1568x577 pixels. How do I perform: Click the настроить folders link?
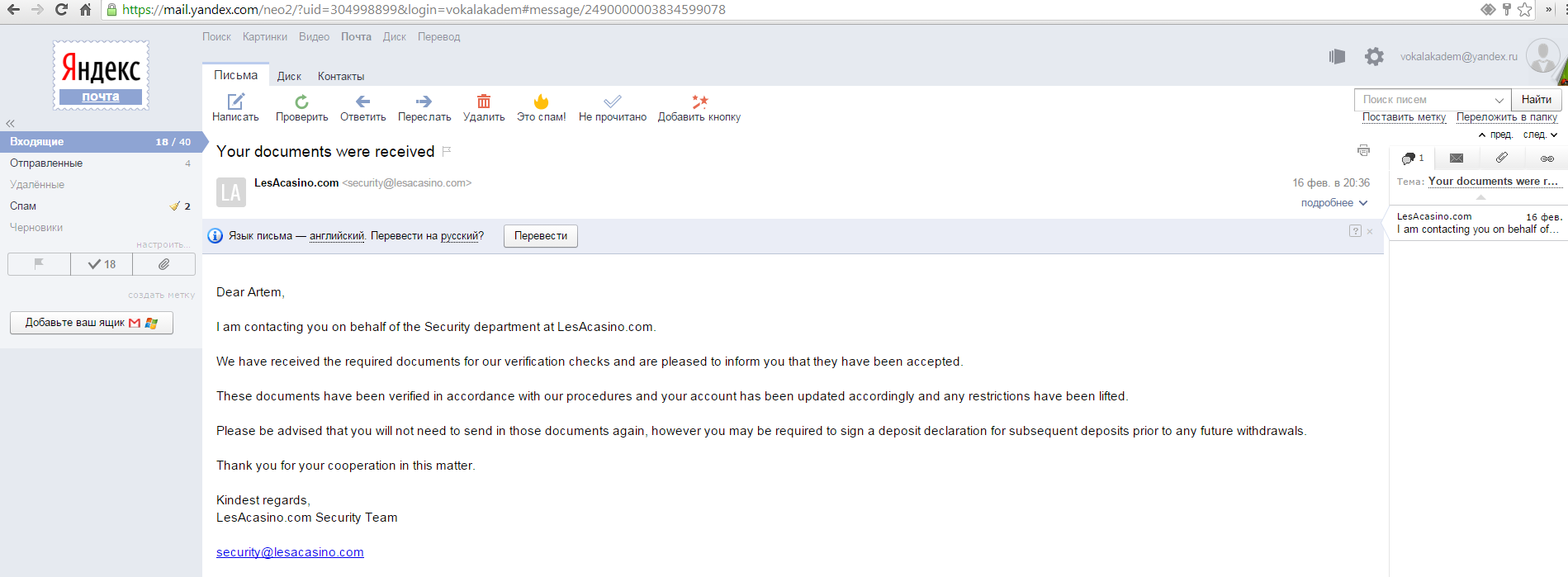pos(163,245)
